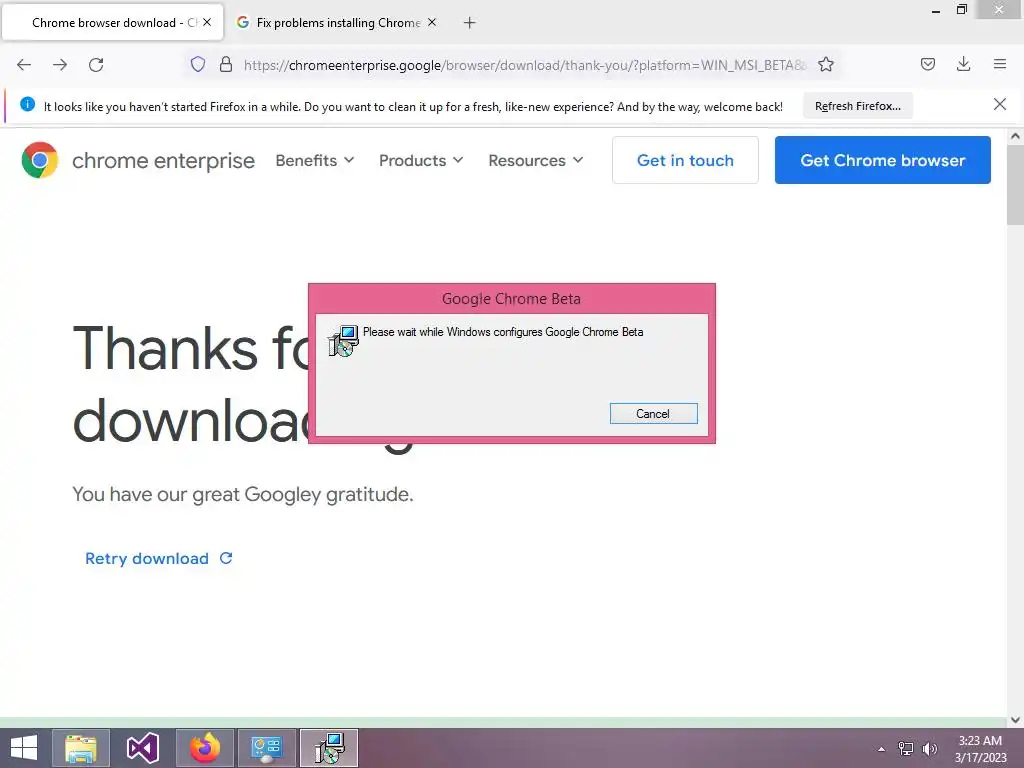Go back to the previous page
This screenshot has width=1024, height=768.
(x=24, y=65)
